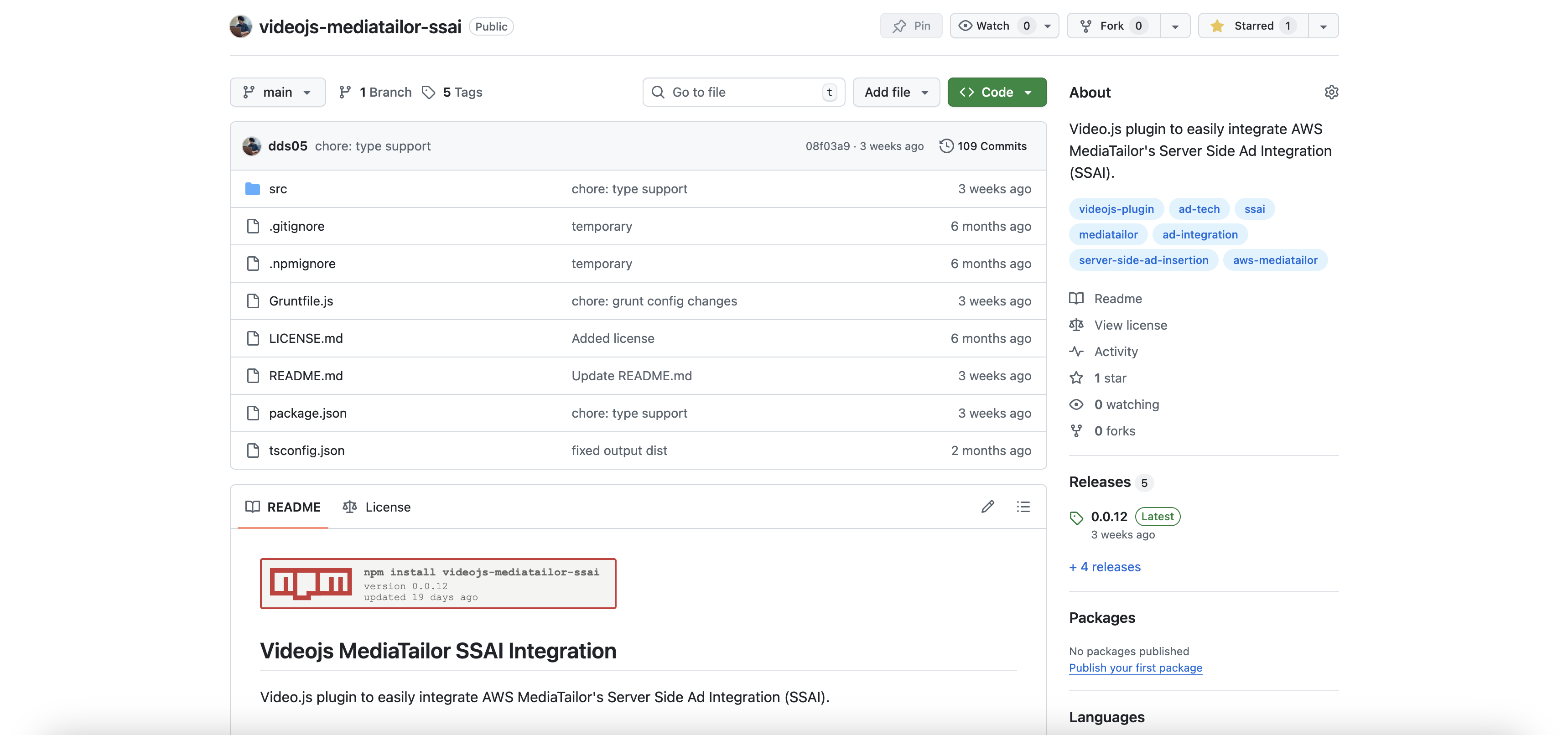Click the src folder icon
Viewport: 1568px width, 735px height.
pos(253,189)
